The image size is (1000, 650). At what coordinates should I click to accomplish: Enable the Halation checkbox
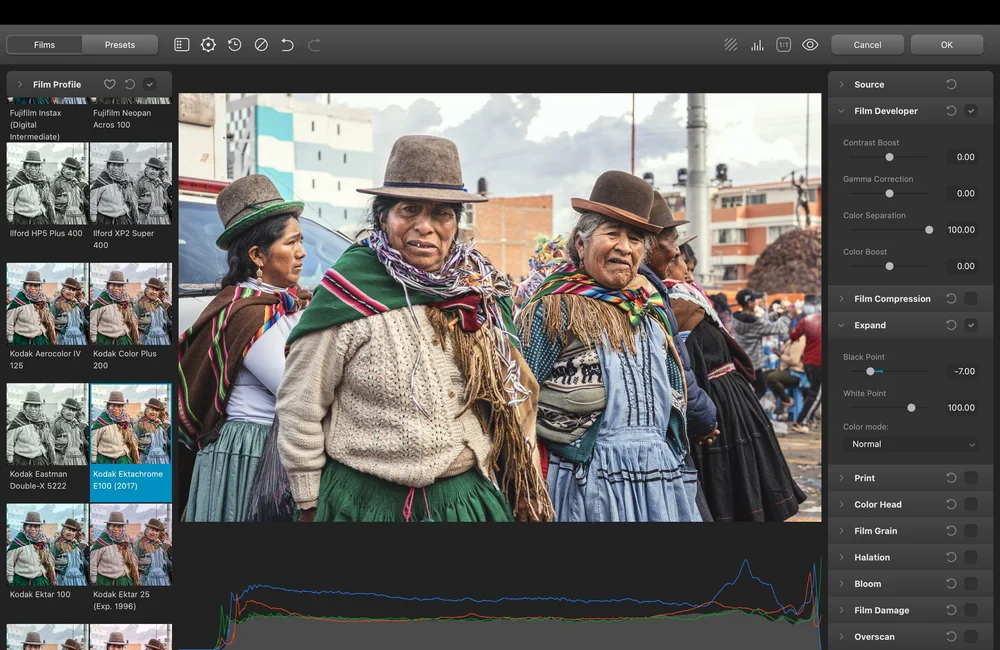tap(971, 558)
